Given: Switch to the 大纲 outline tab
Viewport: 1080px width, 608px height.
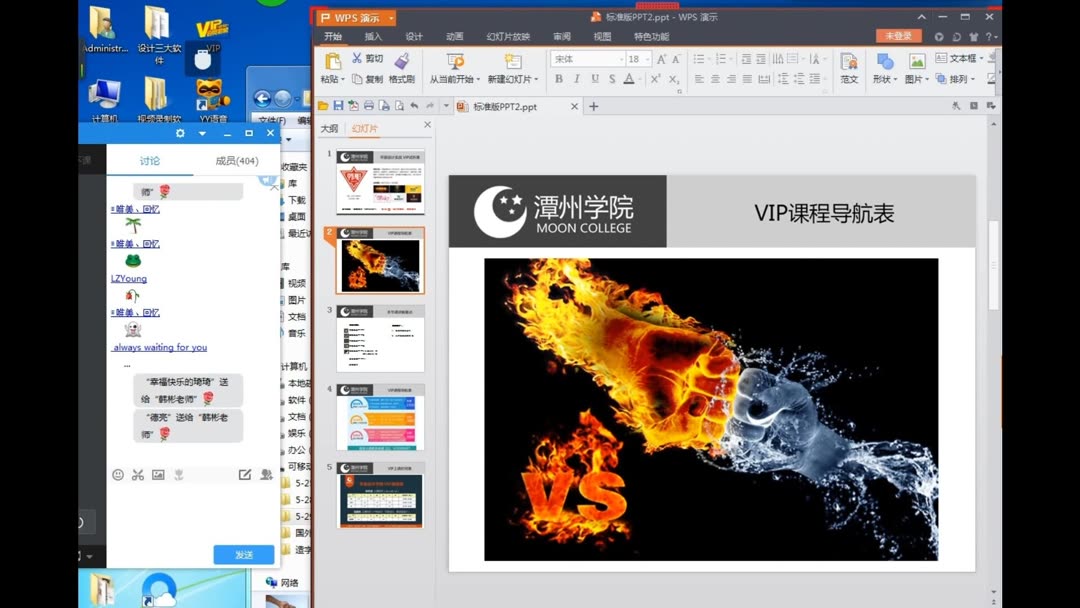Looking at the screenshot, I should pyautogui.click(x=331, y=128).
